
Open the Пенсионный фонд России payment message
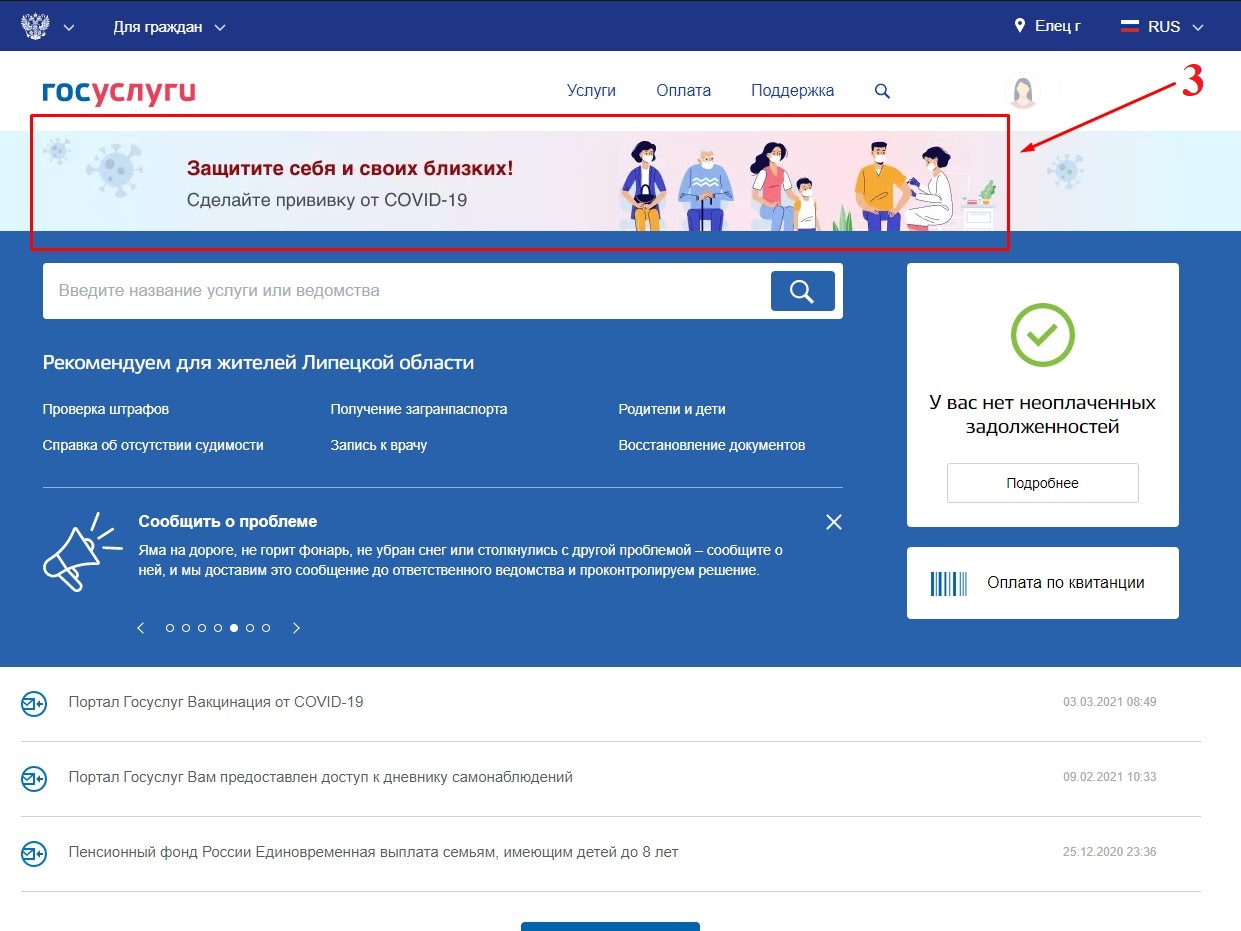373,852
